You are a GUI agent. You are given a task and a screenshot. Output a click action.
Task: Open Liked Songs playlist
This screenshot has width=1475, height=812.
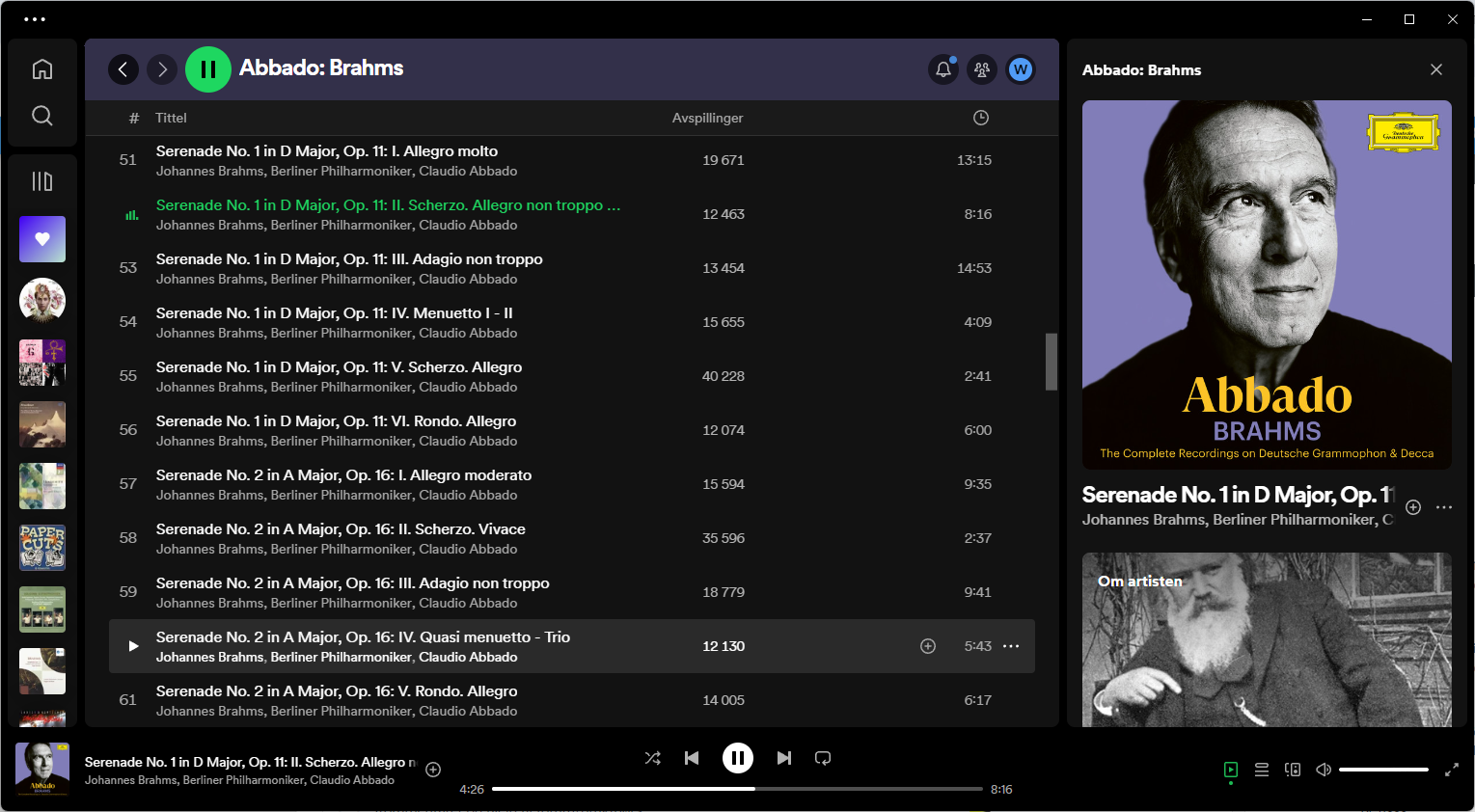(42, 239)
